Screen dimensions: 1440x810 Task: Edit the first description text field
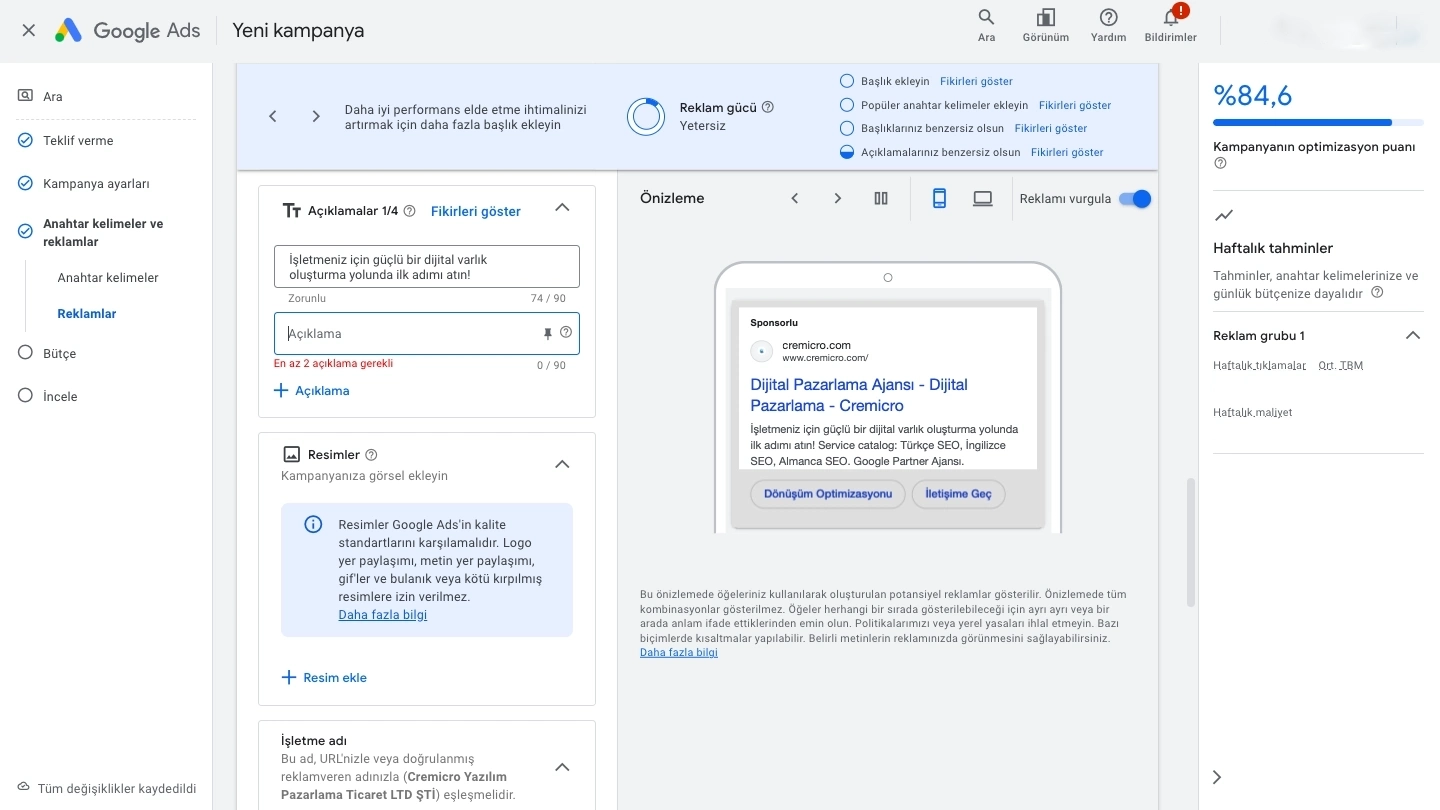427,267
